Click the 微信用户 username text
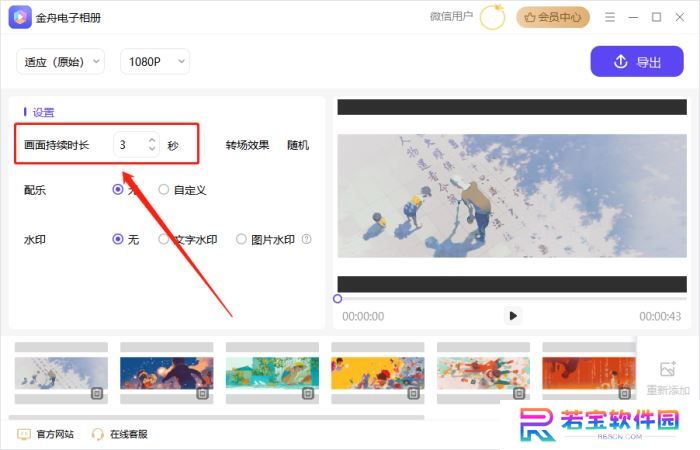This screenshot has height=450, width=700. point(451,17)
